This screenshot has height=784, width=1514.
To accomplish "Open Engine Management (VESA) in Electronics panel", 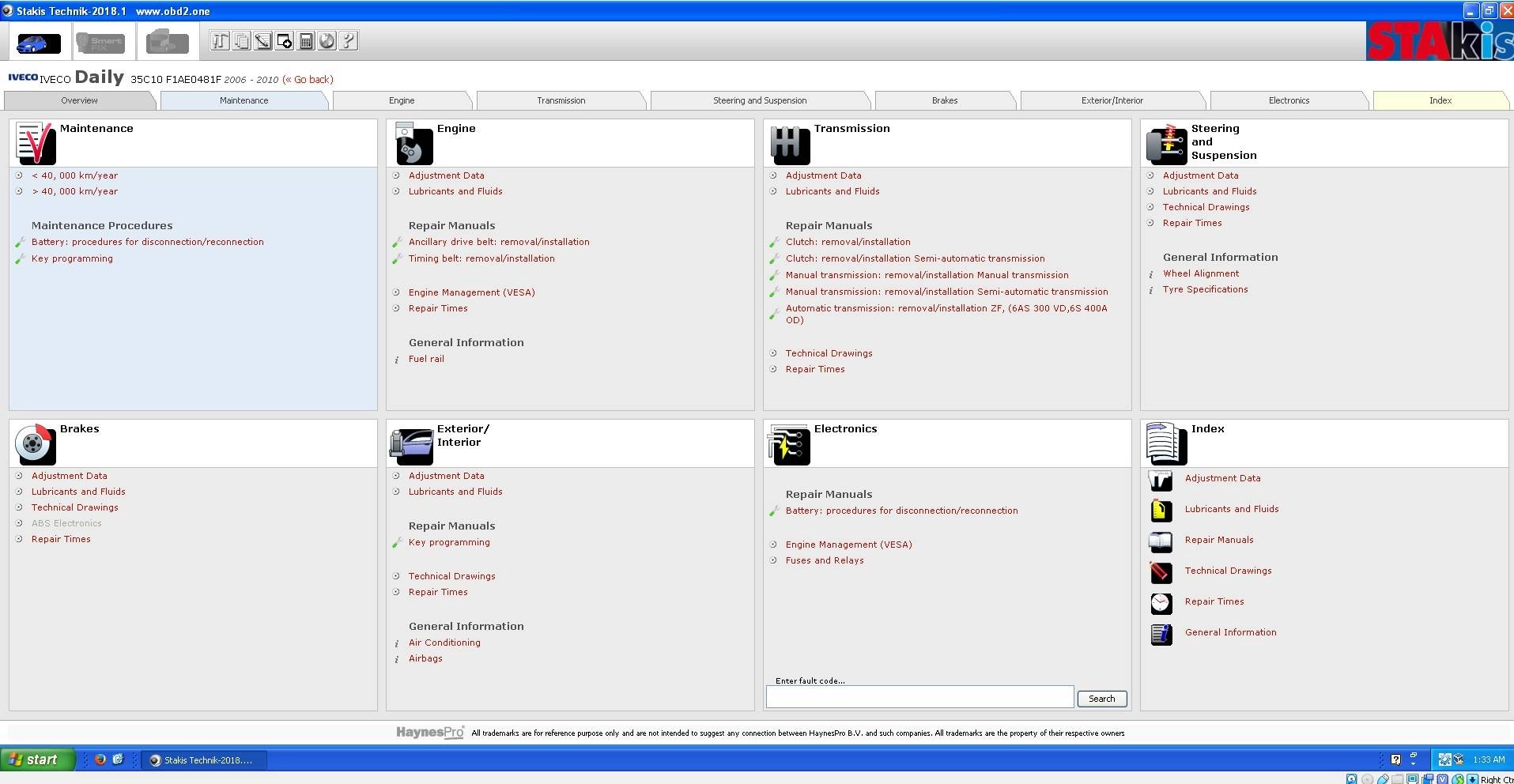I will point(848,545).
